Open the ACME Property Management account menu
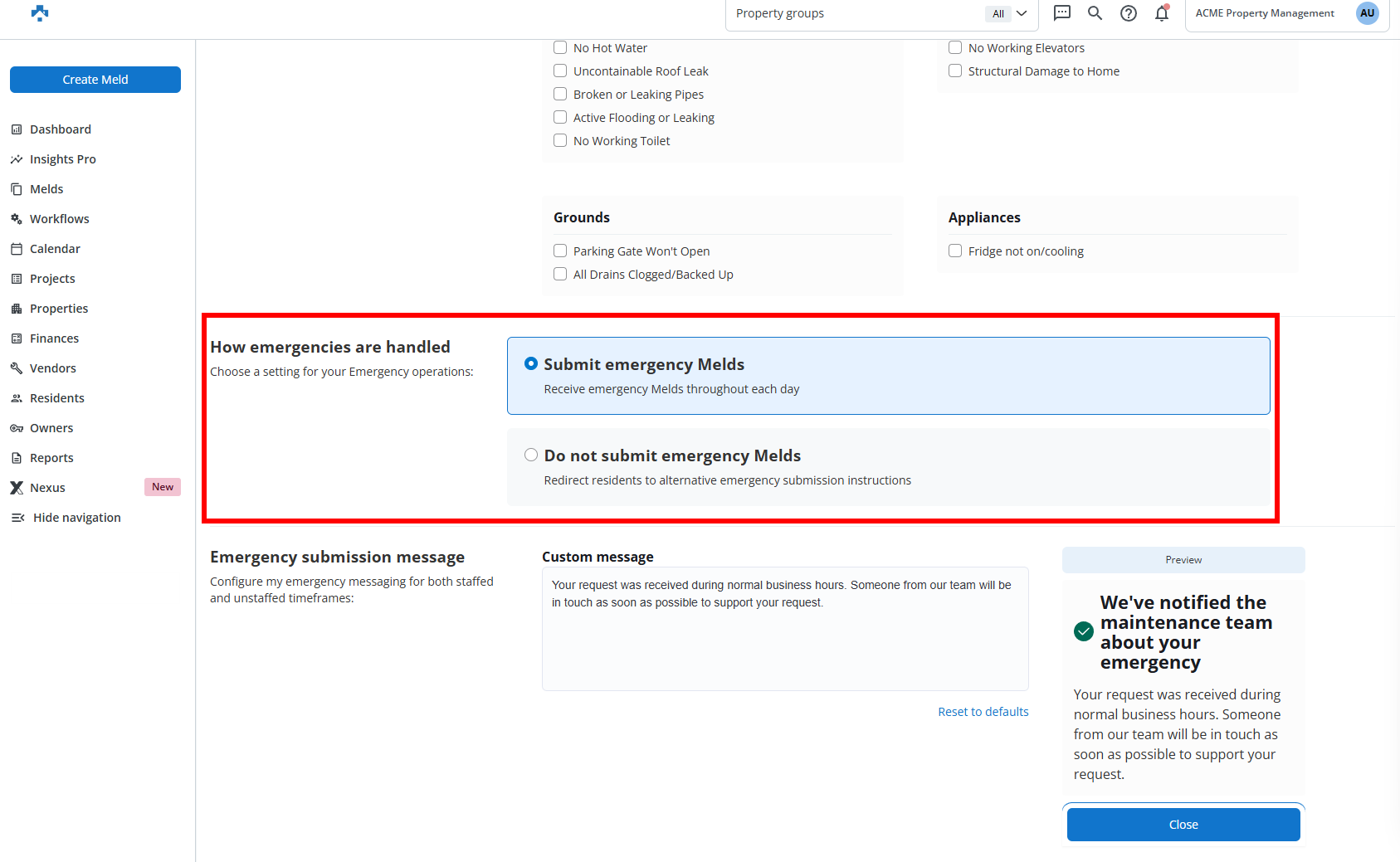 point(1264,13)
